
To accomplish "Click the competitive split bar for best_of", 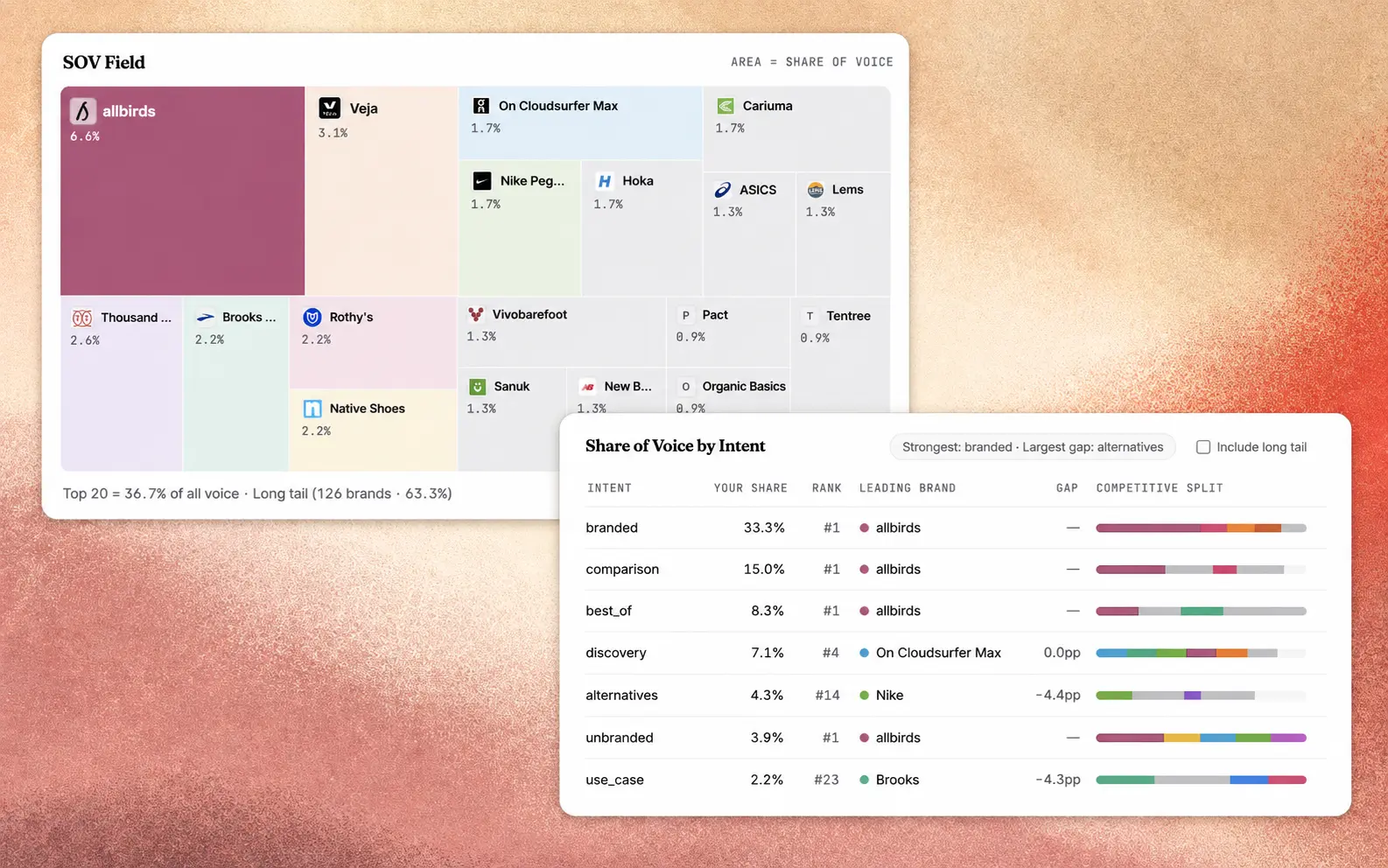I will pyautogui.click(x=1201, y=612).
